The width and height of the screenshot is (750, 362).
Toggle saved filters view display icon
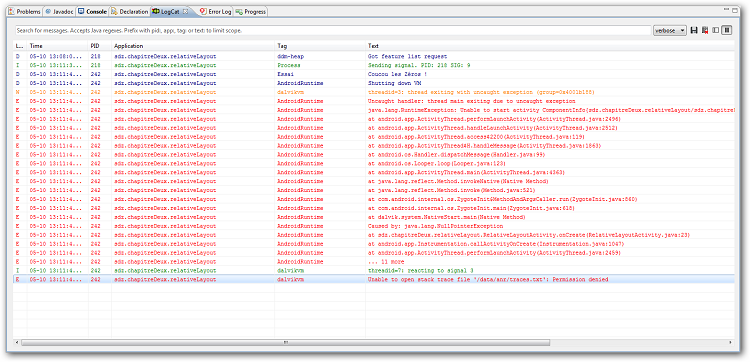point(716,31)
